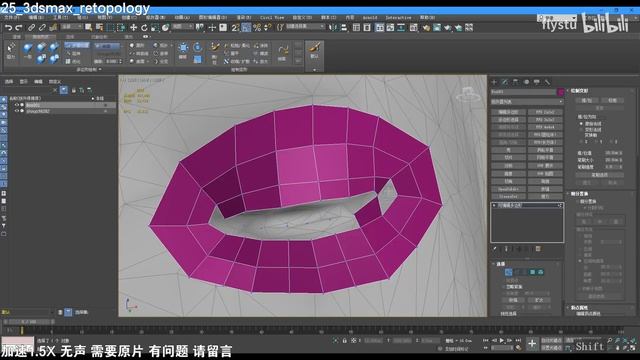Activate the Select and Rotate tool

[144, 27]
